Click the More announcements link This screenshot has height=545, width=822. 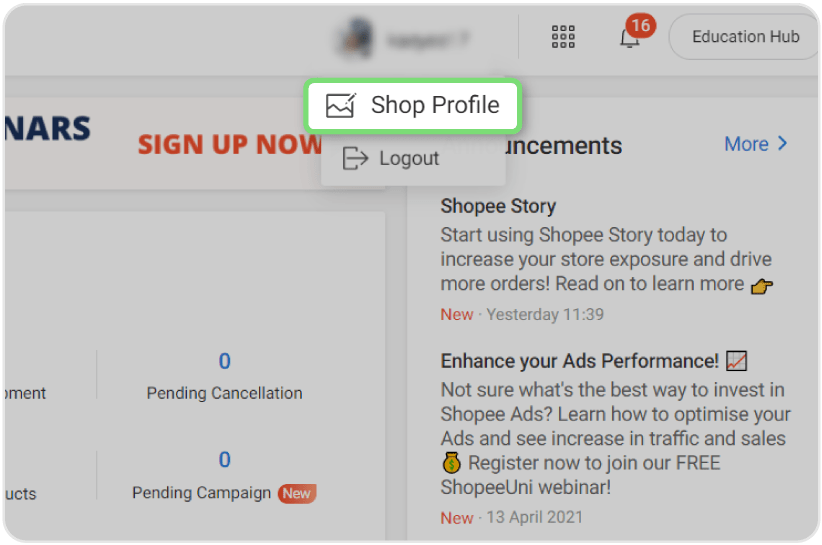(746, 144)
